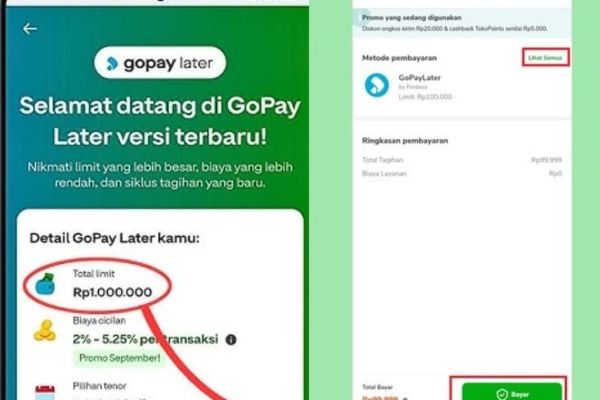Open the info icon next to per transaksi
This screenshot has height=400, width=600.
coord(231,340)
